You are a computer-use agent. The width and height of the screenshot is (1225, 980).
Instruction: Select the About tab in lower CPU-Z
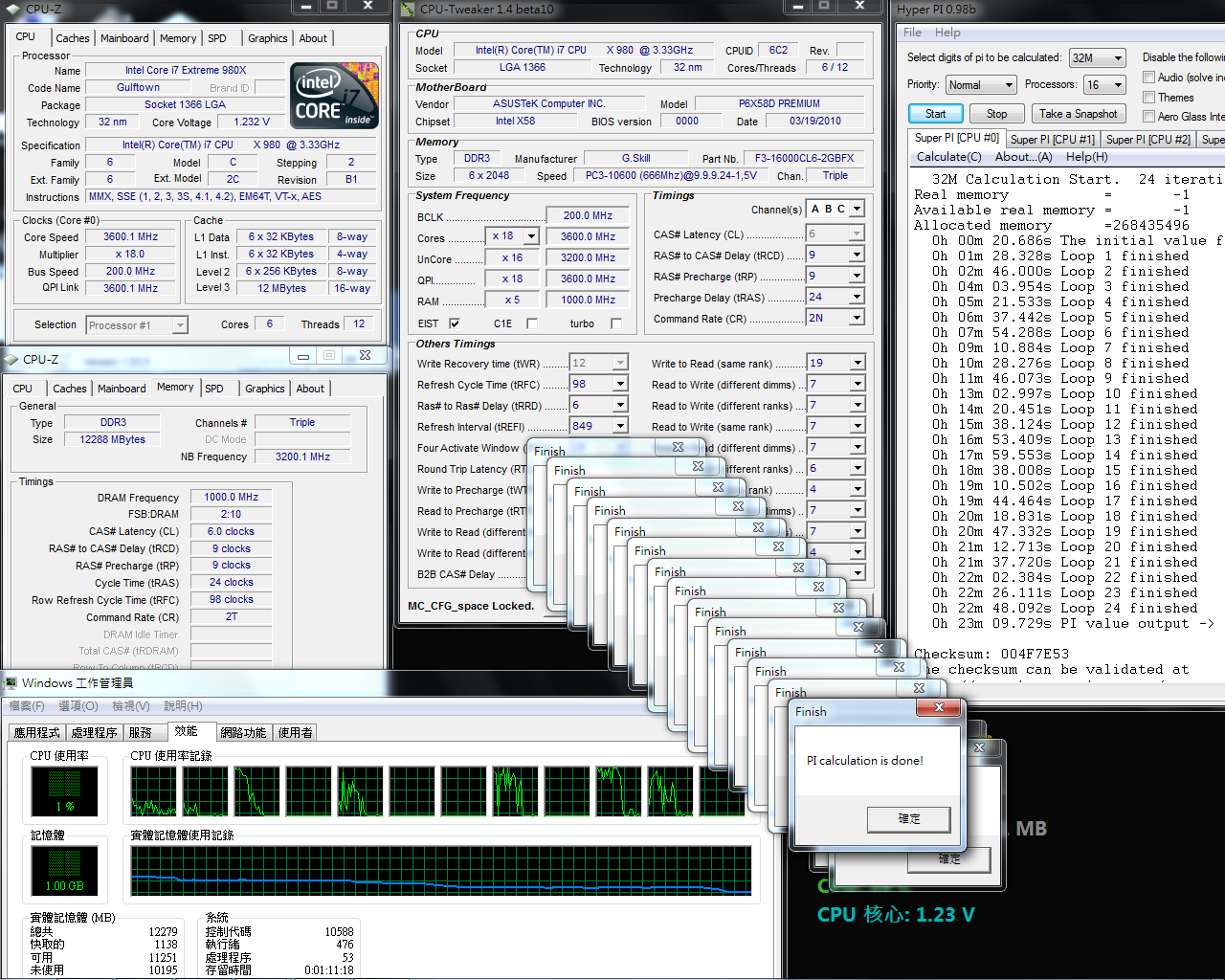[x=310, y=389]
